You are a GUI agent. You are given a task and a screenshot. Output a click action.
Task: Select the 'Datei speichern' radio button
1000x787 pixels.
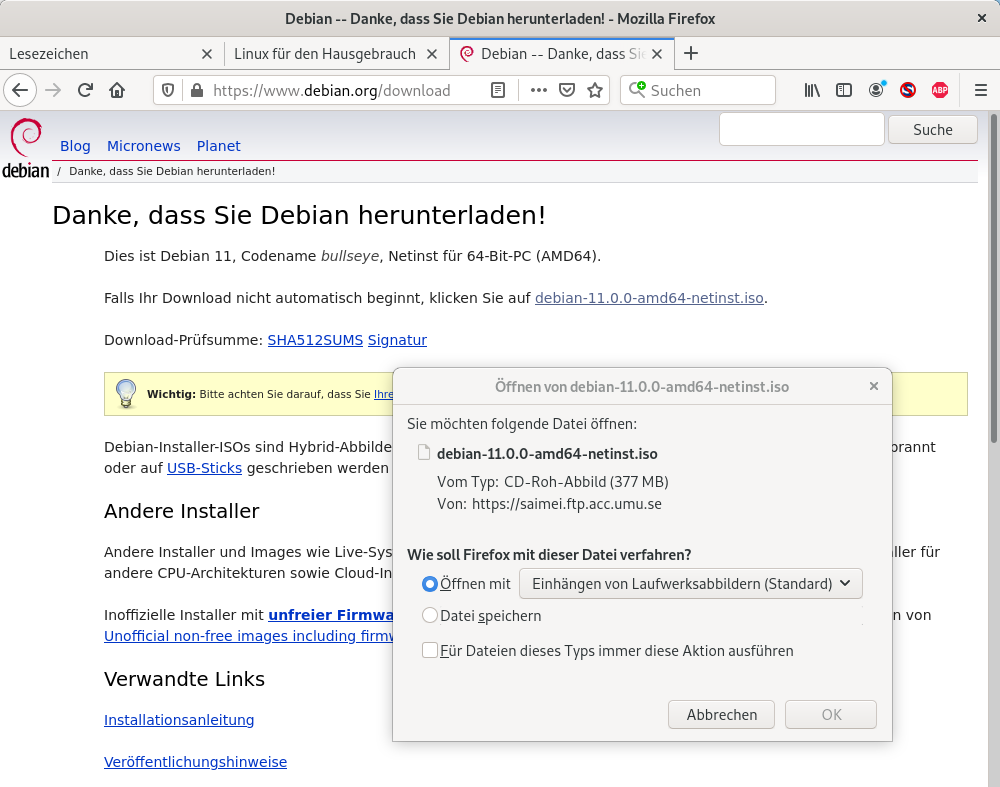pos(430,615)
